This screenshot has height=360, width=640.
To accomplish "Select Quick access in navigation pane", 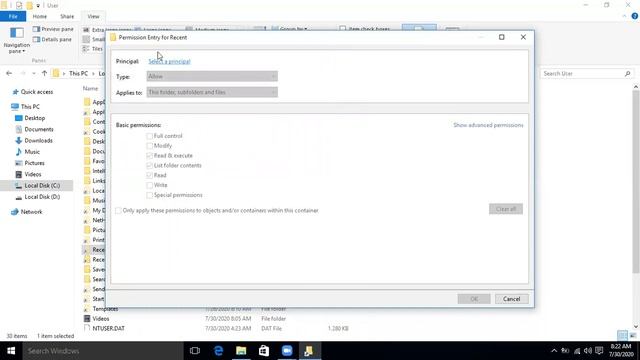I will tap(33, 92).
